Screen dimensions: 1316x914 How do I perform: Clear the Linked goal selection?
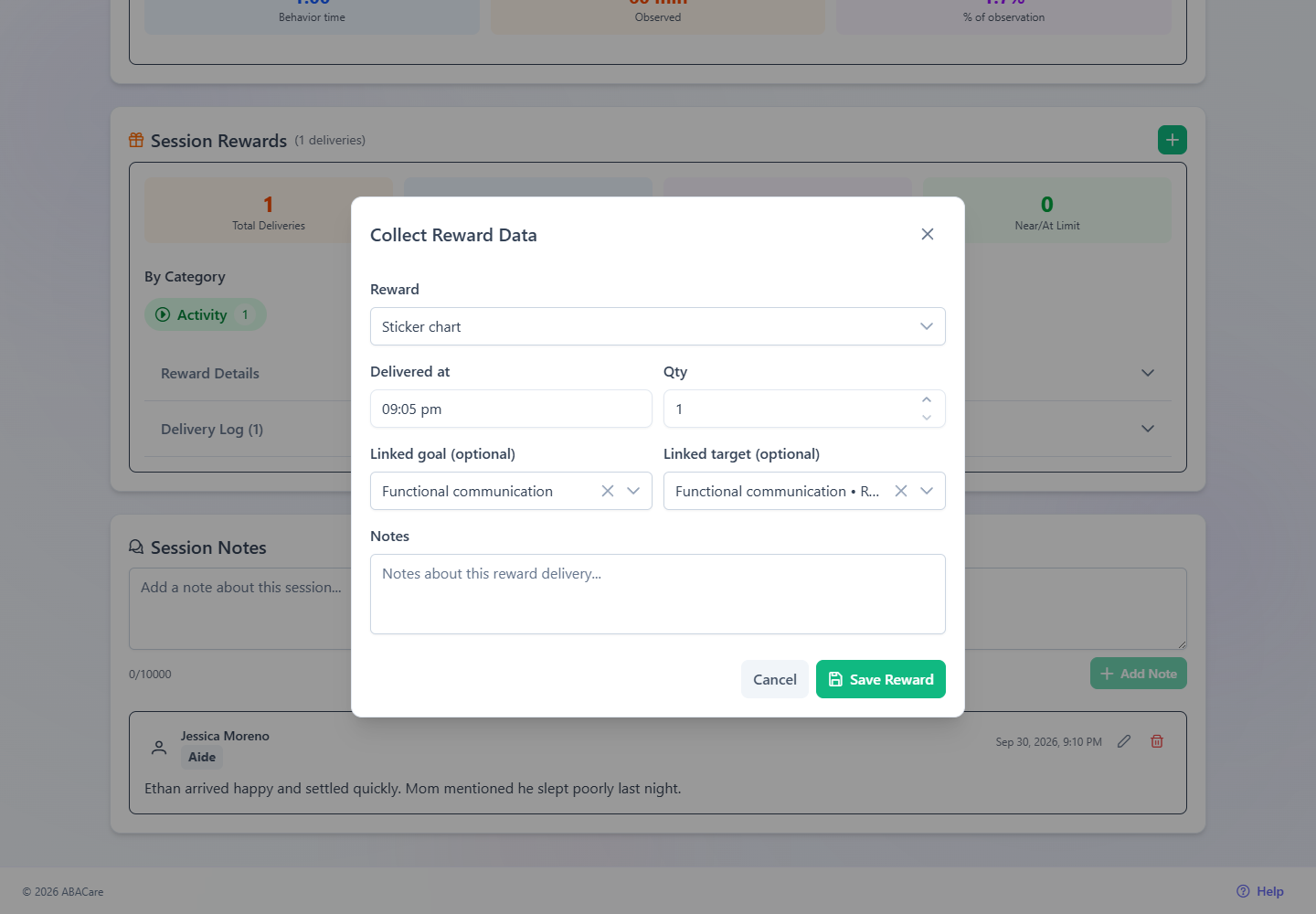pyautogui.click(x=608, y=491)
